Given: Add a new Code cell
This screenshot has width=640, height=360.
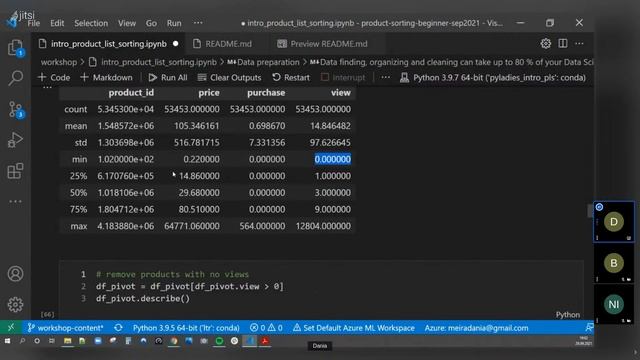Looking at the screenshot, I should click(54, 78).
